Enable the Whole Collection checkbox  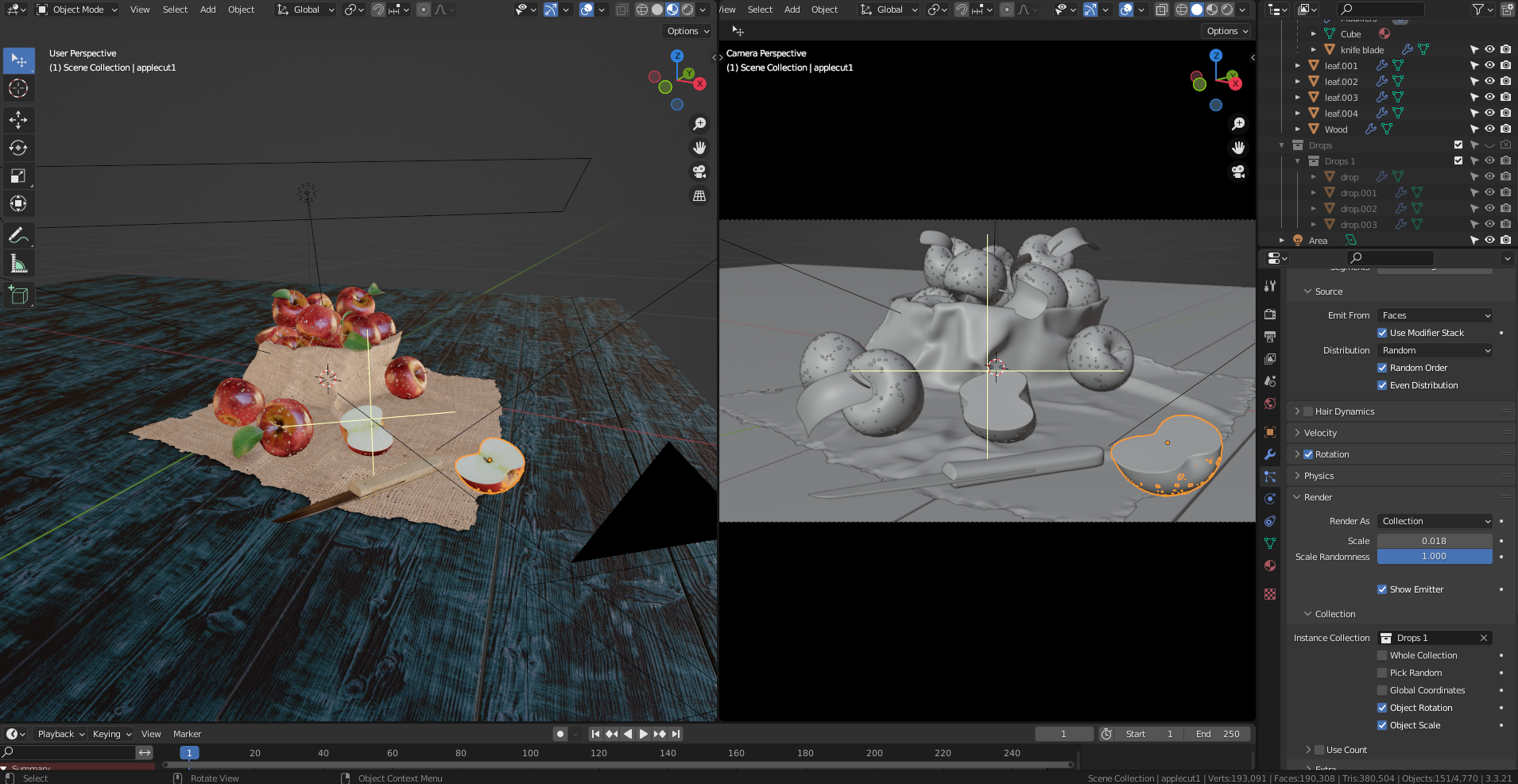click(x=1382, y=655)
